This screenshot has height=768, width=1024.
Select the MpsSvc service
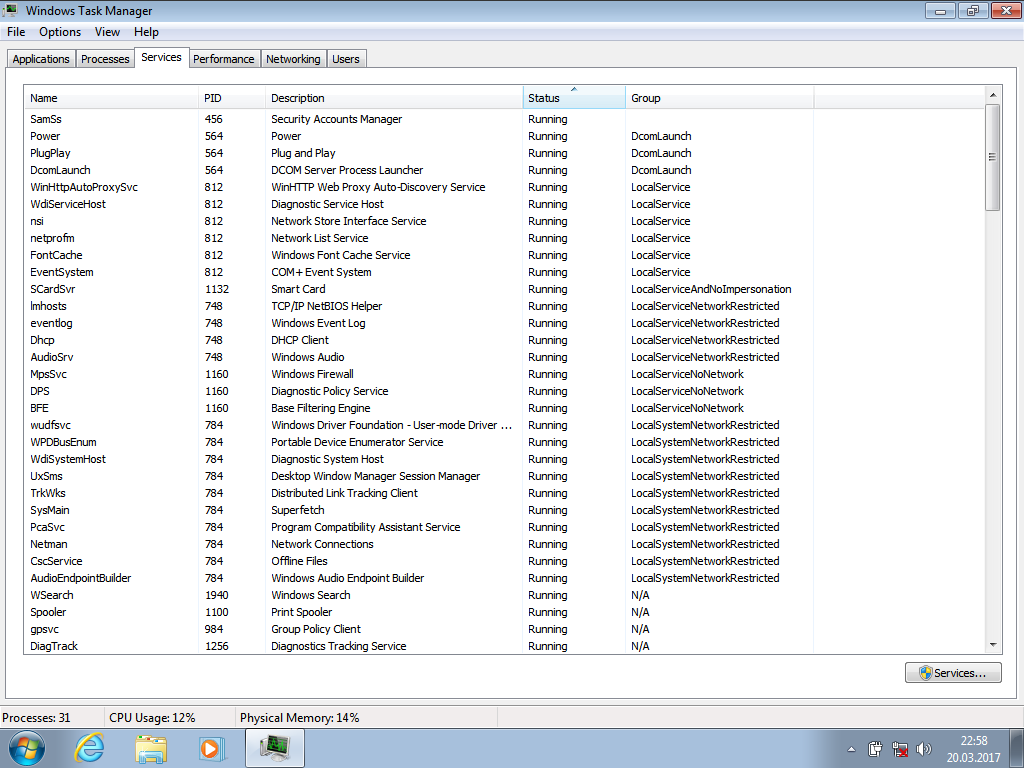(48, 374)
